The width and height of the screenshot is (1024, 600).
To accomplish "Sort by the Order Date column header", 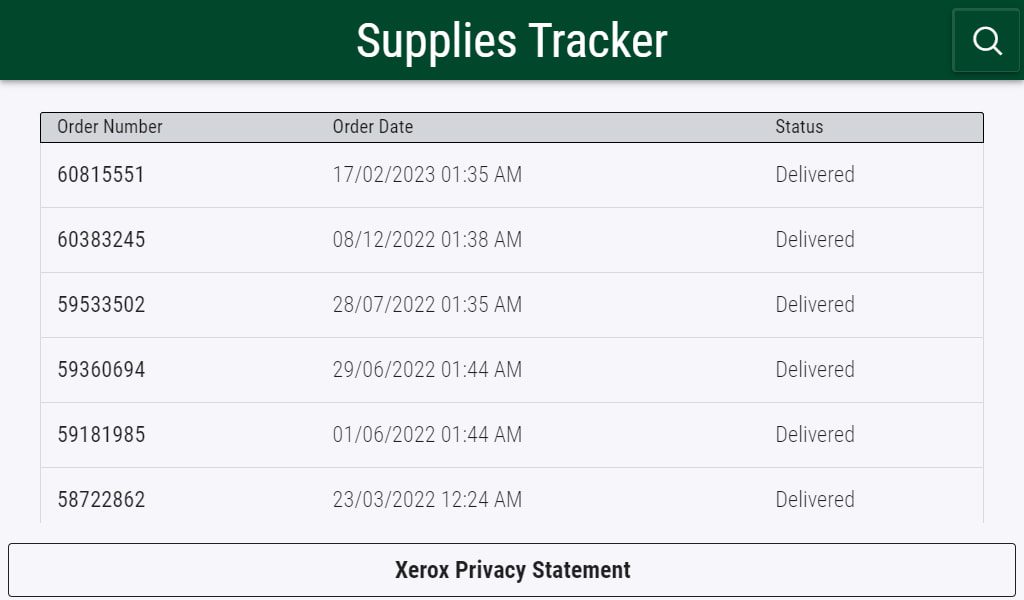I will pyautogui.click(x=374, y=127).
